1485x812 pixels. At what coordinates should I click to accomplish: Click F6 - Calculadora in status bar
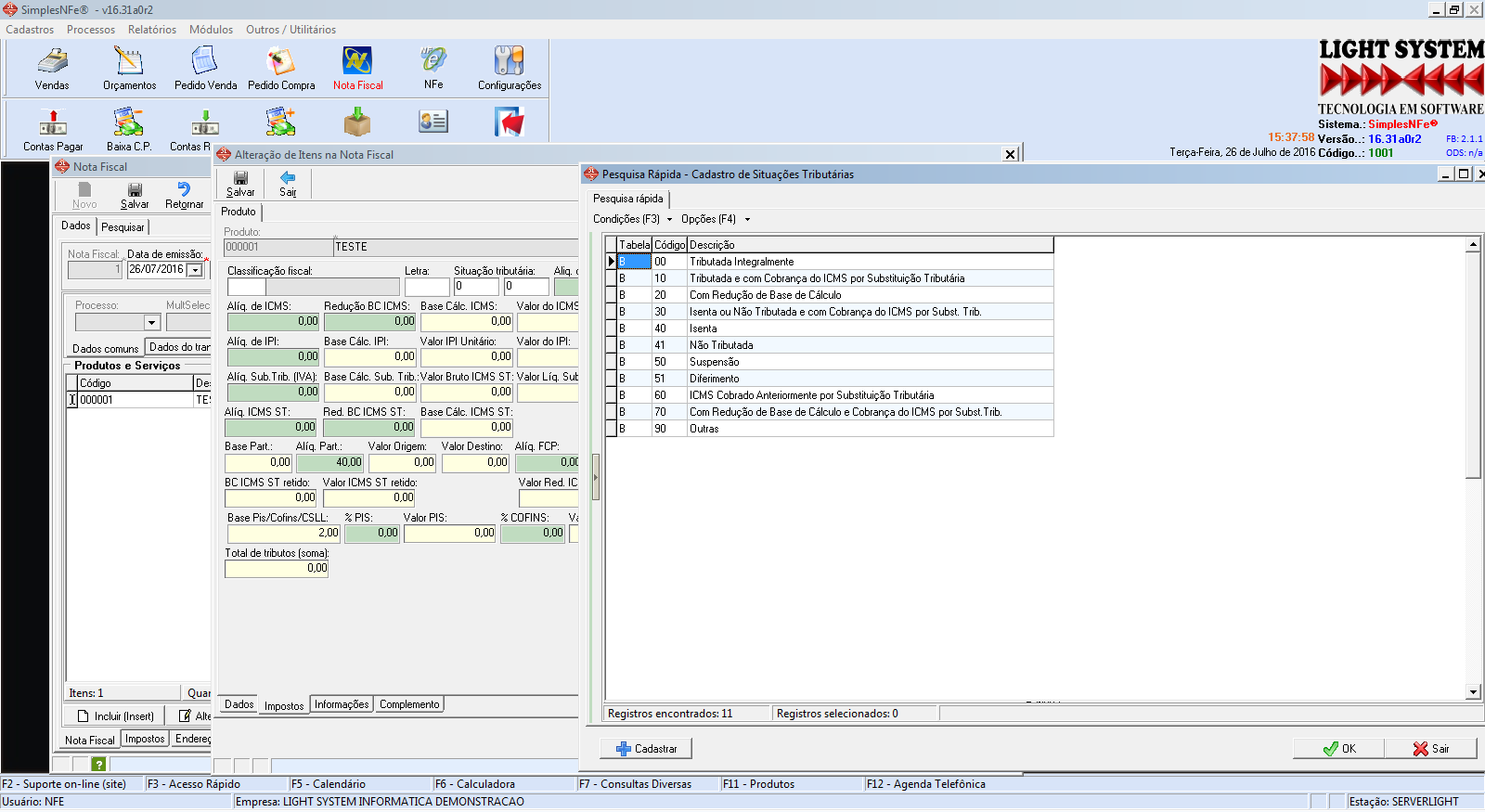[x=474, y=784]
